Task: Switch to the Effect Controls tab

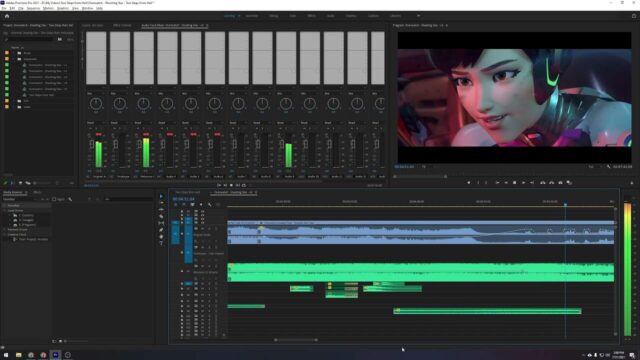Action: coord(122,25)
